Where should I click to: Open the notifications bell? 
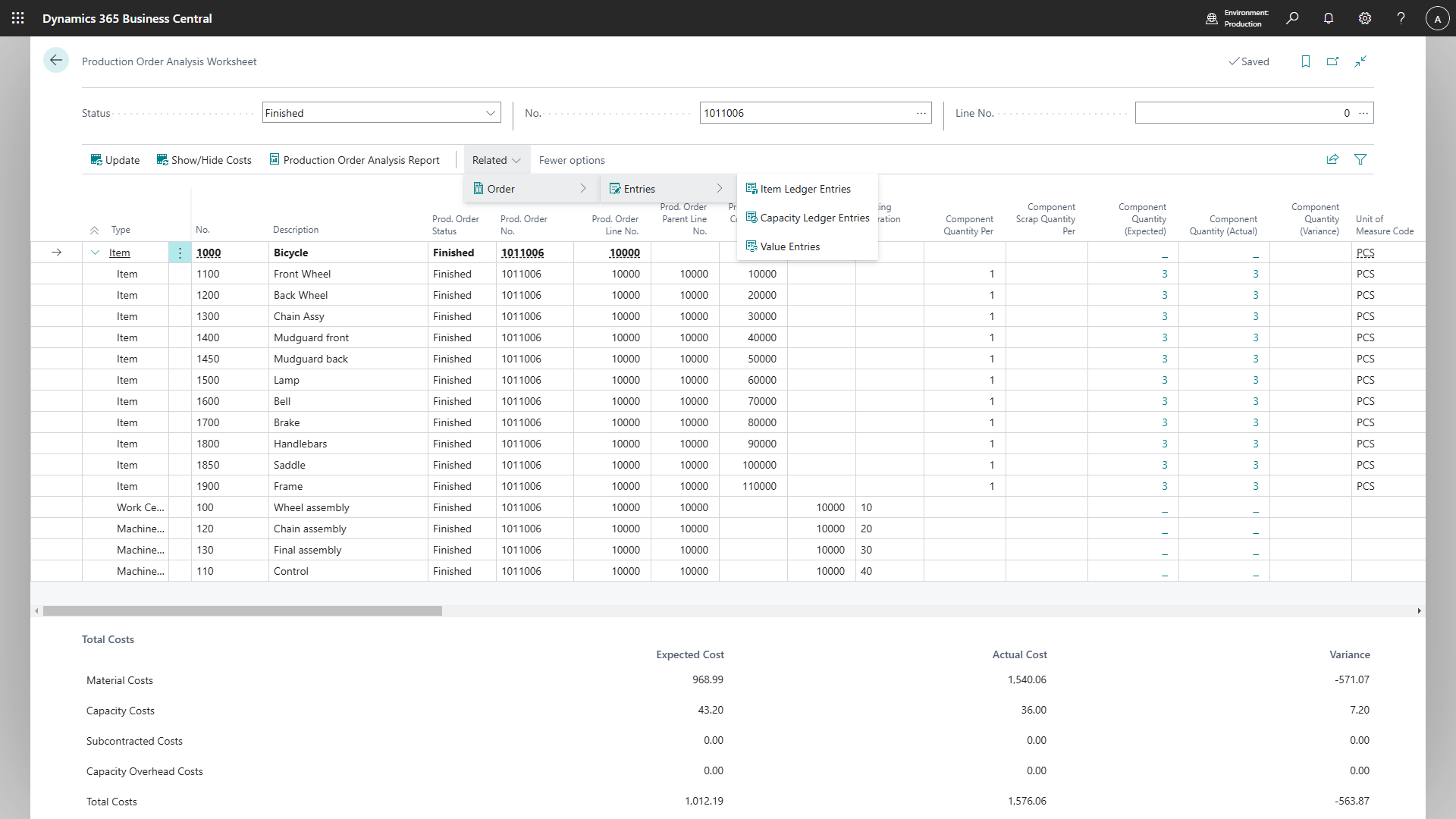click(1329, 17)
